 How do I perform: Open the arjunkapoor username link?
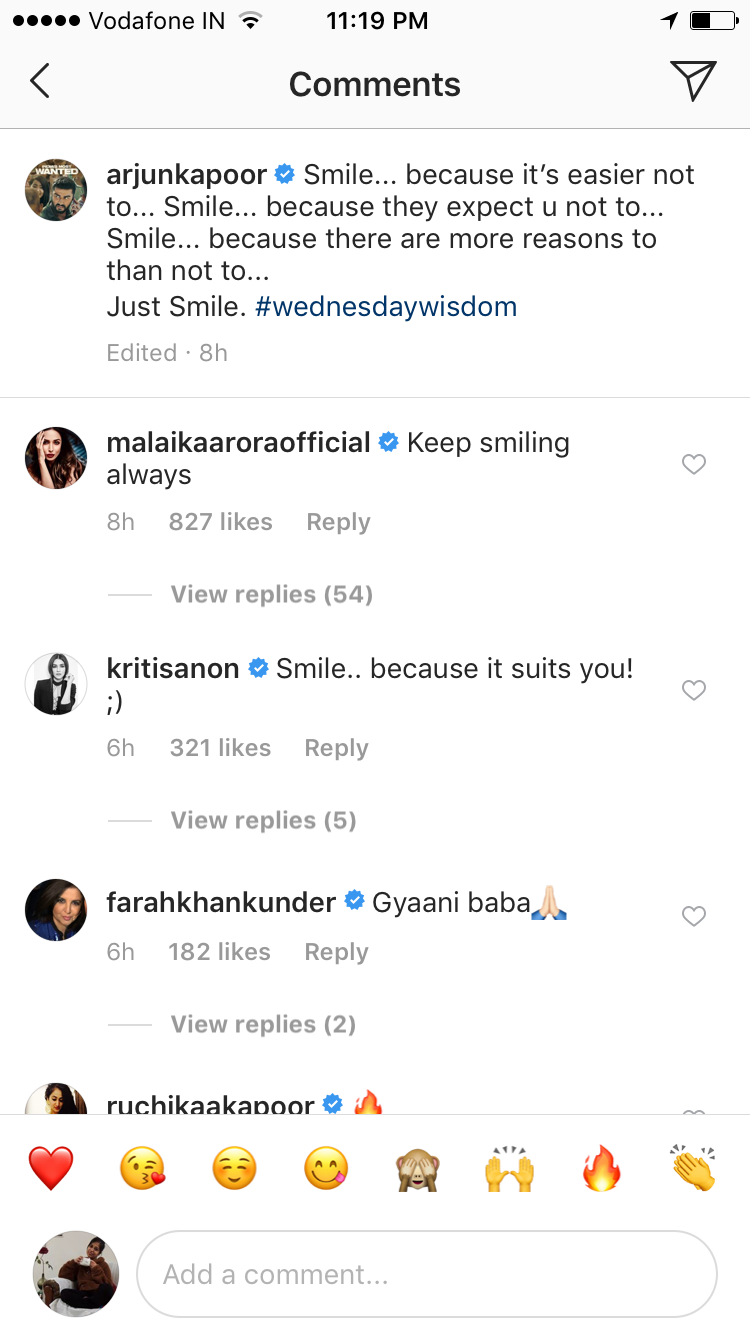point(186,174)
